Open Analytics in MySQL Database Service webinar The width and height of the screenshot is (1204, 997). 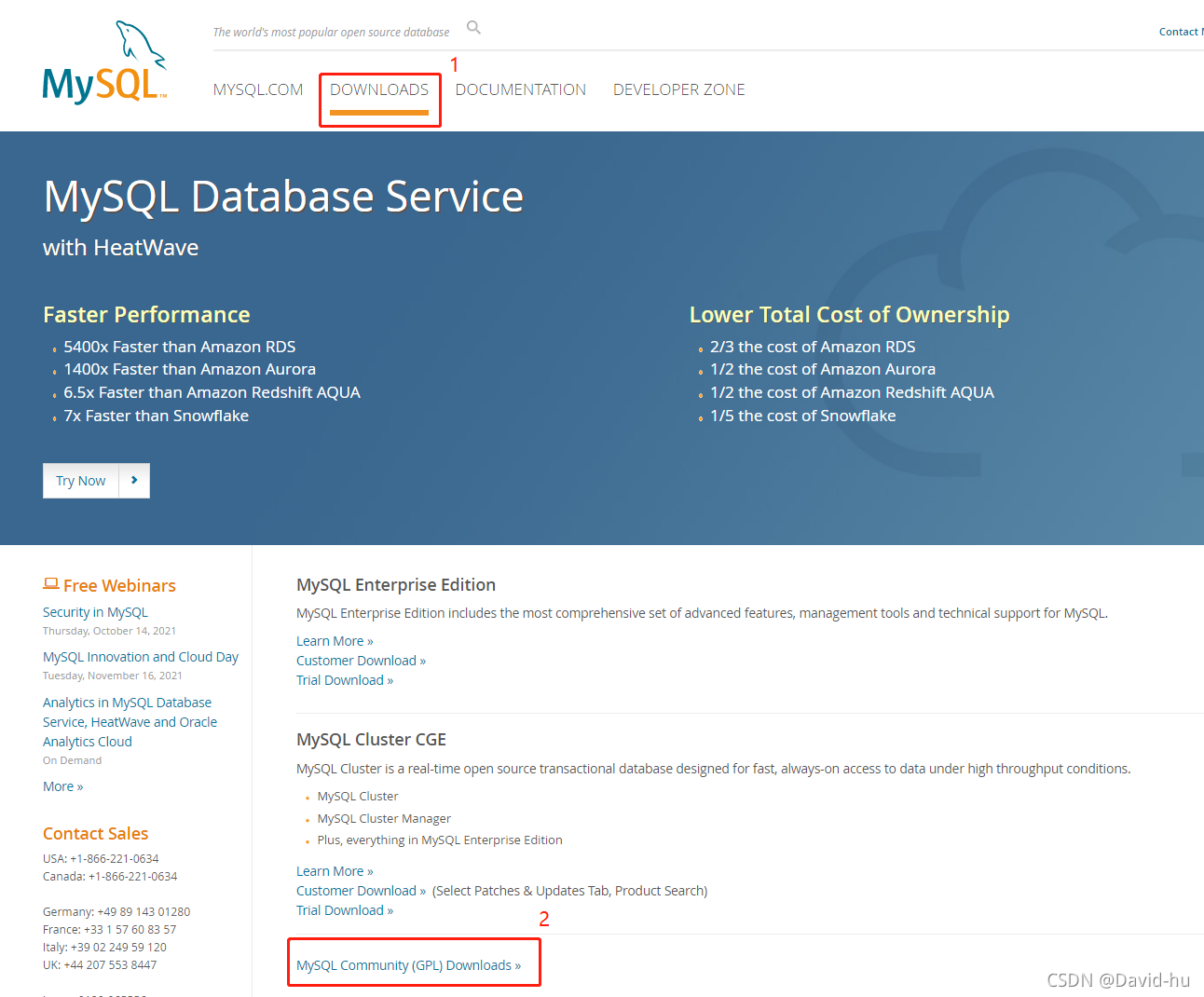pos(130,722)
